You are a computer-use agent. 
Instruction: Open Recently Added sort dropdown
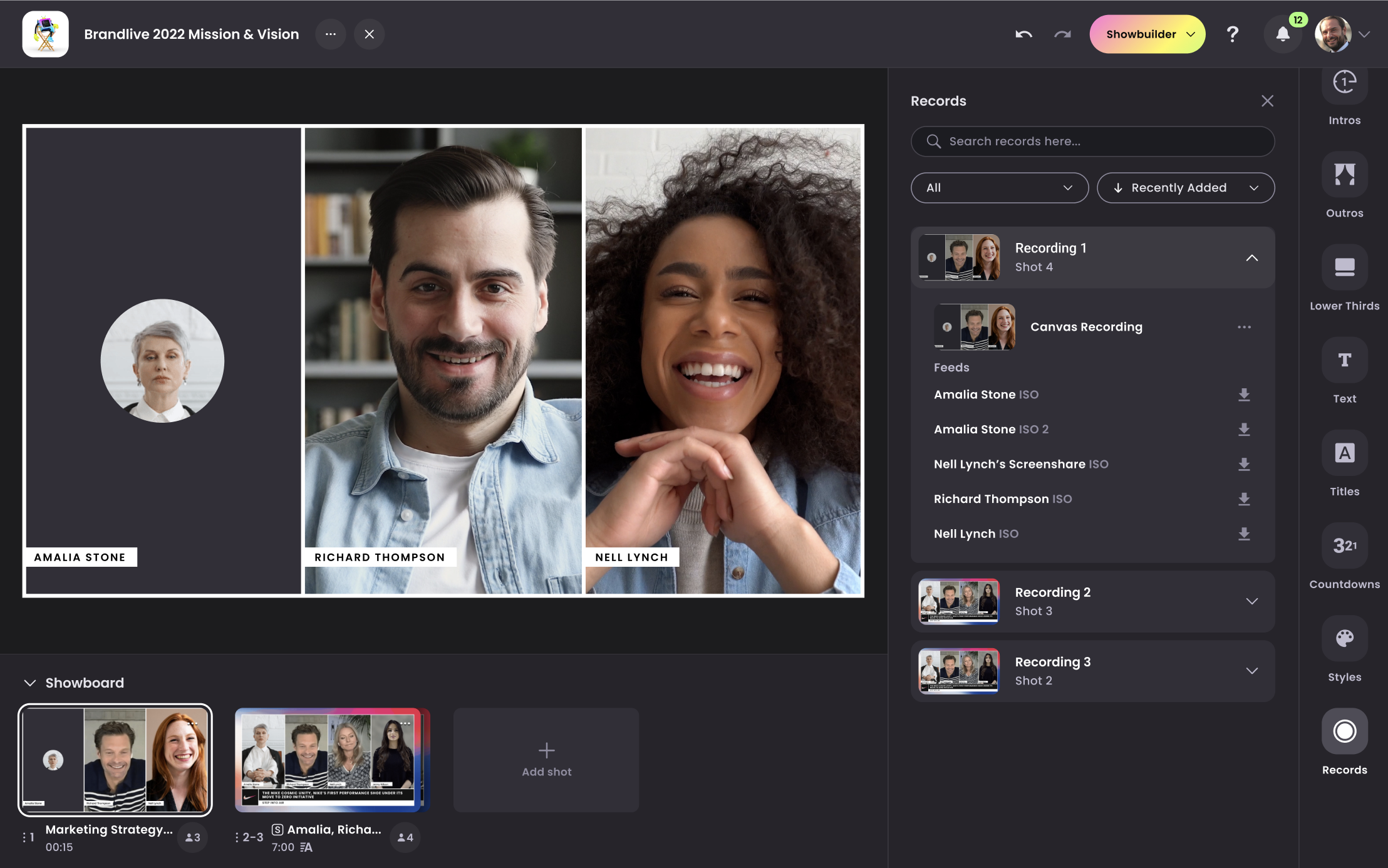click(1185, 188)
